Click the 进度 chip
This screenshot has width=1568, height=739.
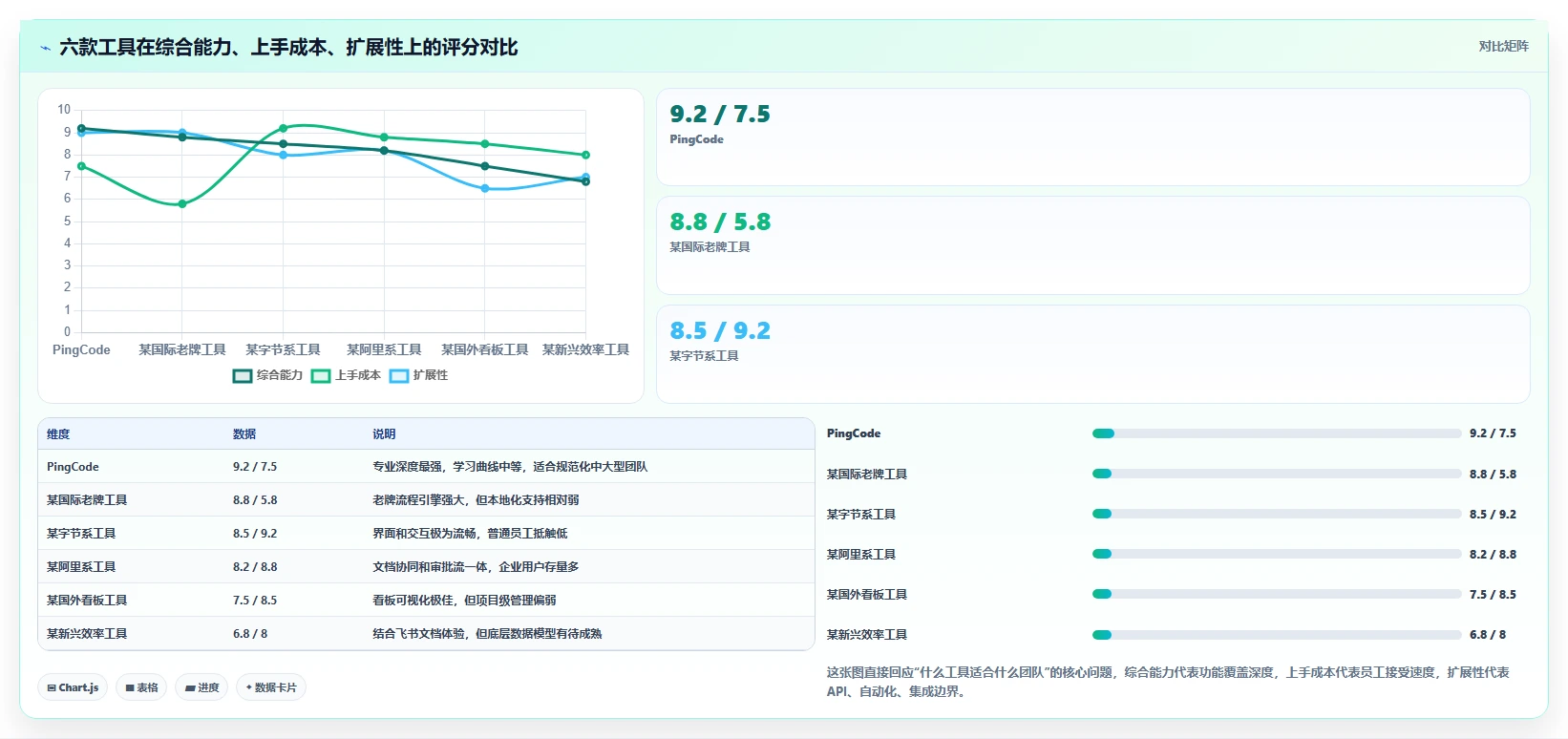[x=201, y=687]
